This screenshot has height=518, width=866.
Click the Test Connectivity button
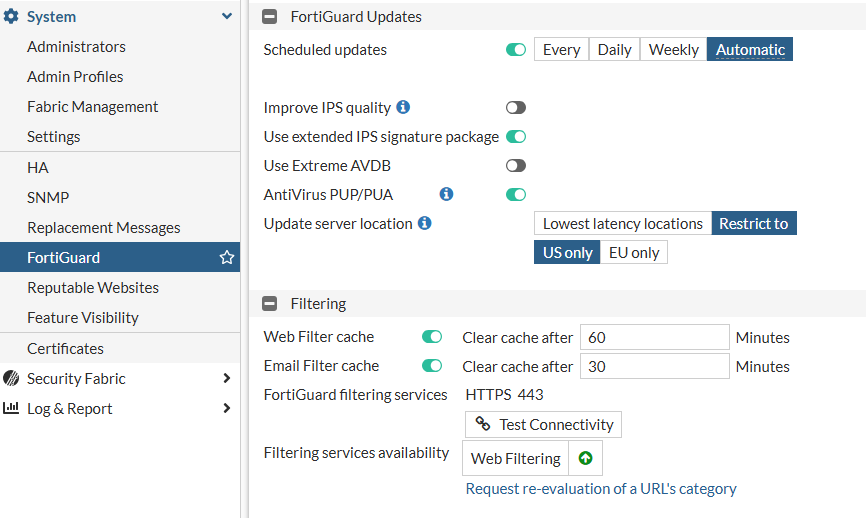click(x=543, y=424)
